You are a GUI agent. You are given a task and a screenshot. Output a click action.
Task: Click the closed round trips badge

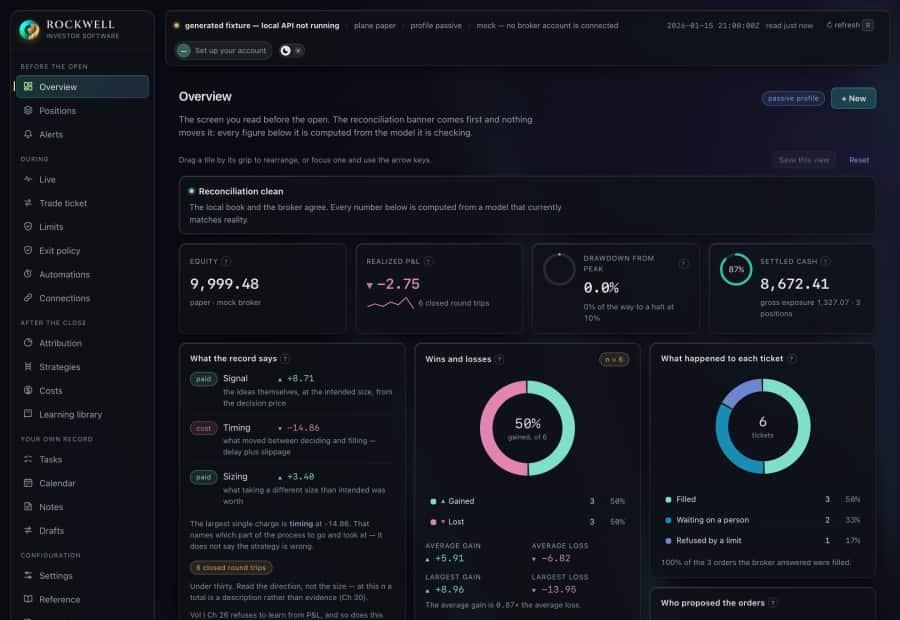point(231,568)
